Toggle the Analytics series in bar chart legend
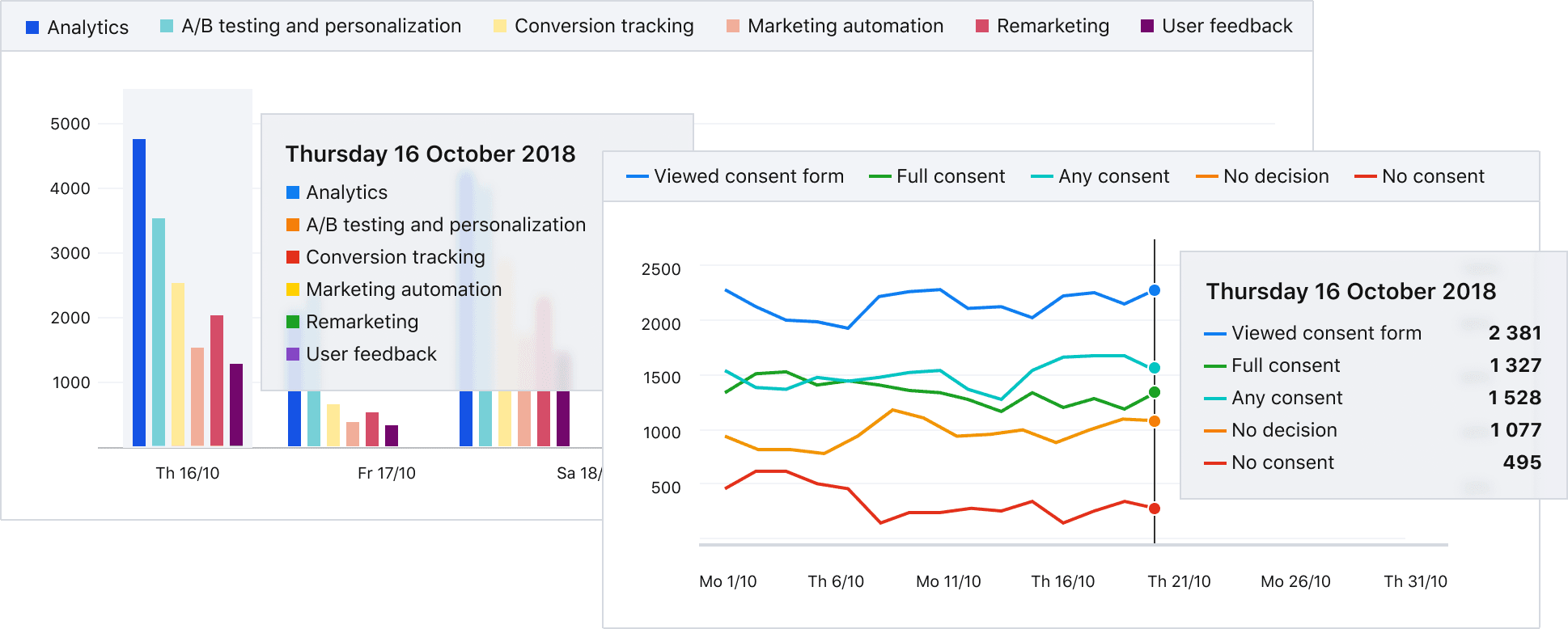1568x629 pixels. (78, 27)
